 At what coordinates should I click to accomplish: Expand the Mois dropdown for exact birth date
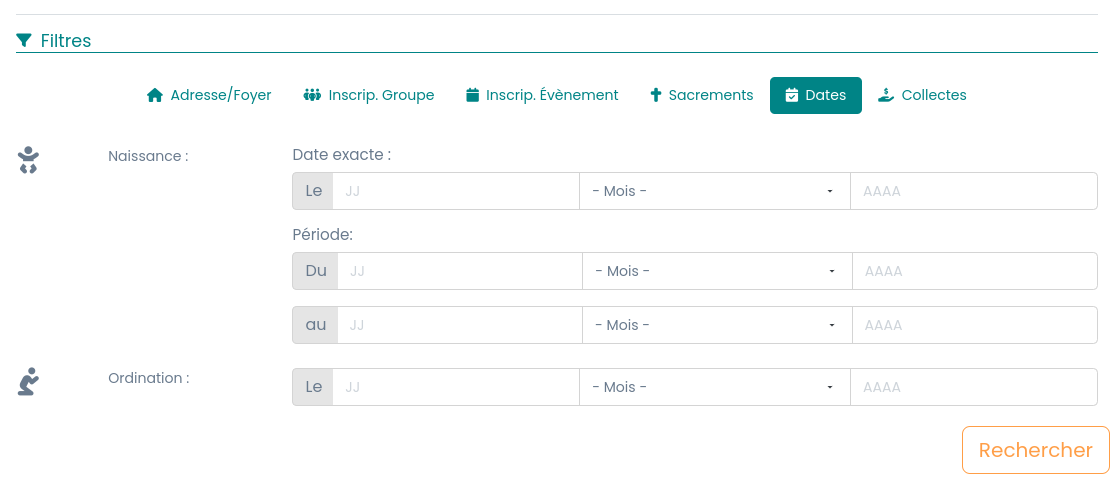(x=714, y=191)
